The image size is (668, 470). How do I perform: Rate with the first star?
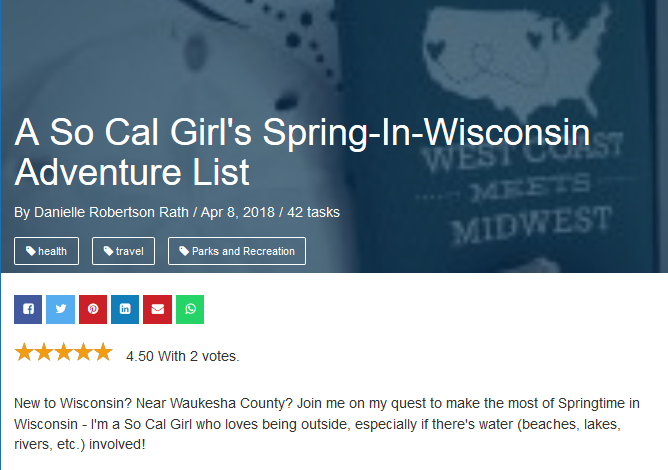[x=24, y=352]
